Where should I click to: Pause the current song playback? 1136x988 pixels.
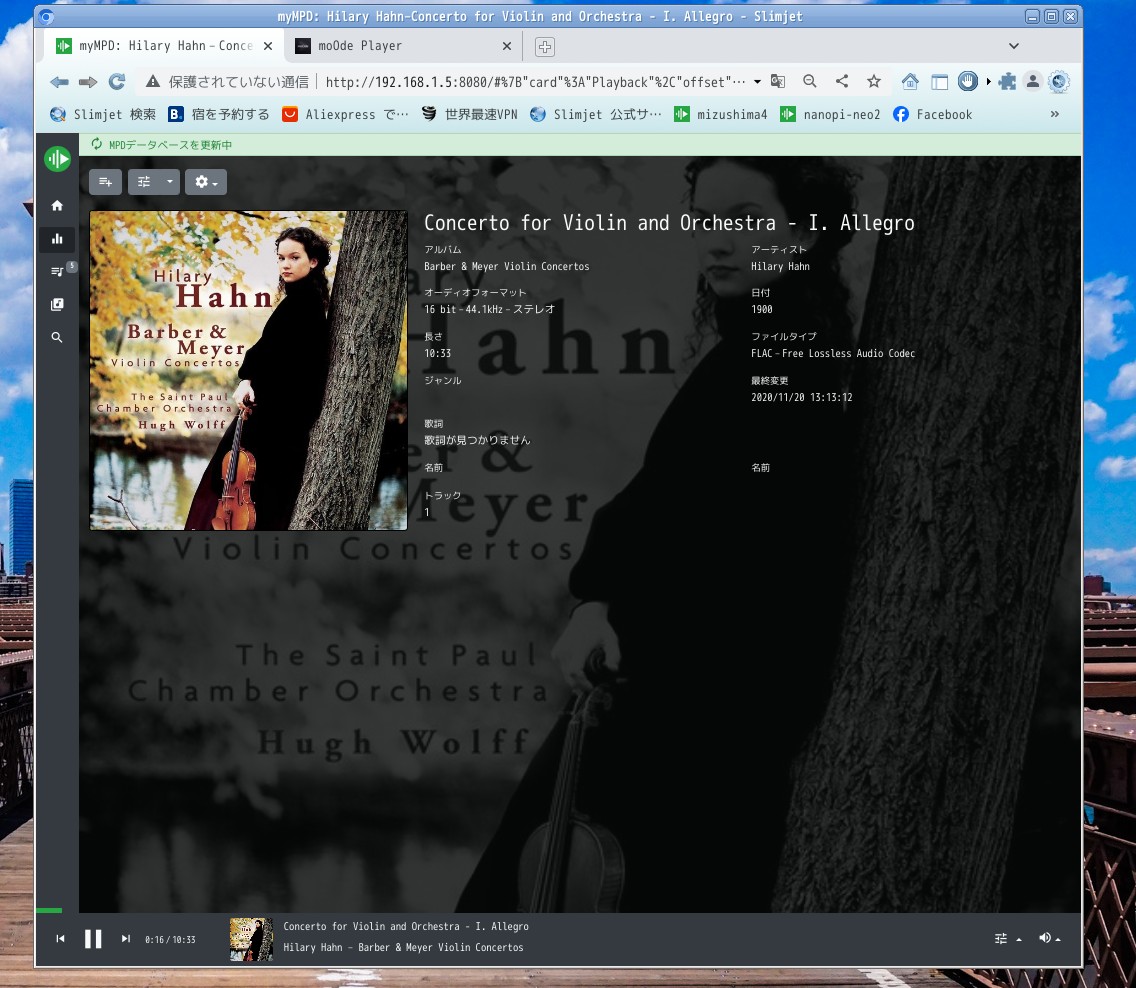[93, 939]
